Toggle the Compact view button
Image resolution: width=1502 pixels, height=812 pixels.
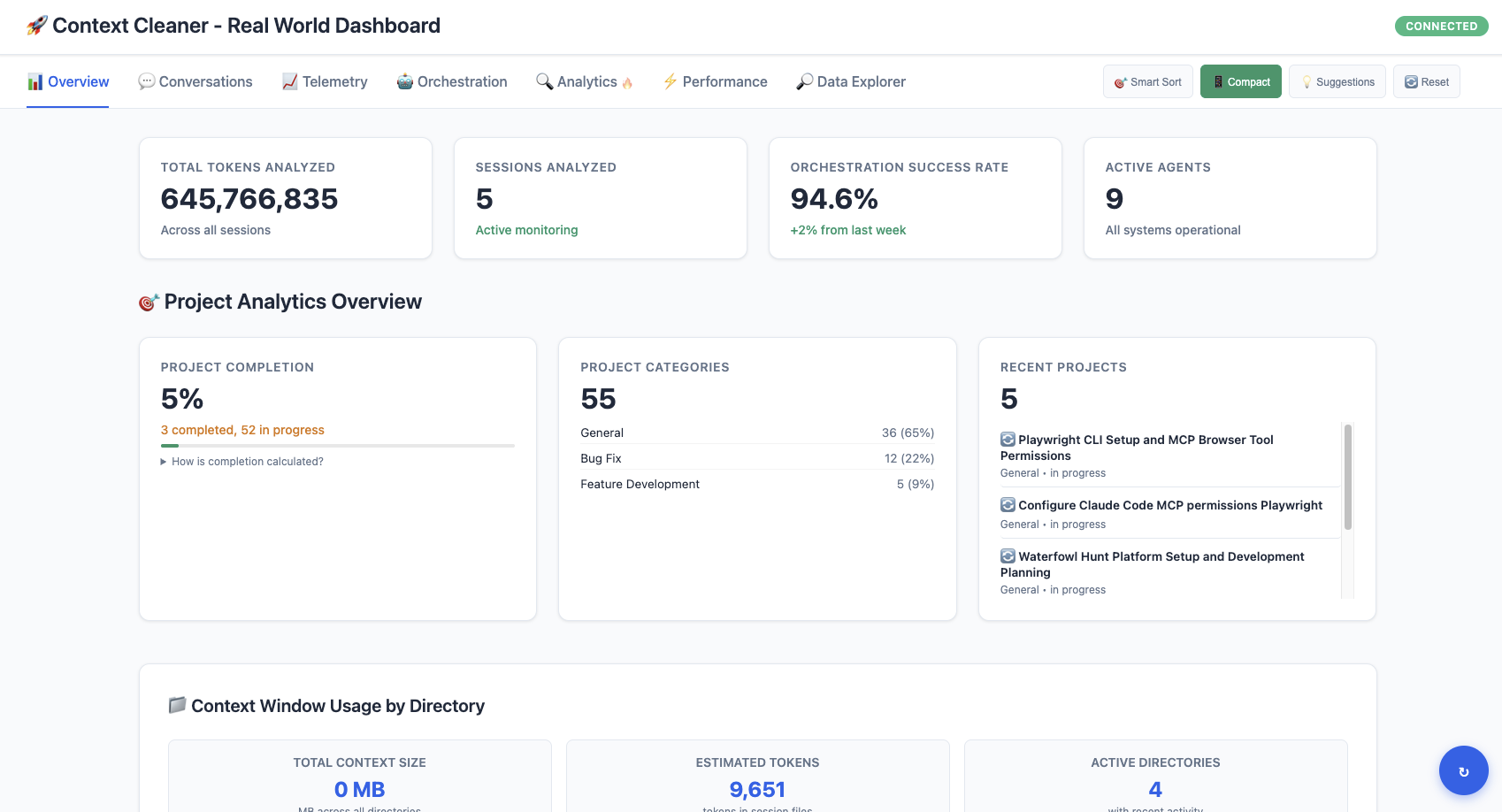pyautogui.click(x=1240, y=82)
